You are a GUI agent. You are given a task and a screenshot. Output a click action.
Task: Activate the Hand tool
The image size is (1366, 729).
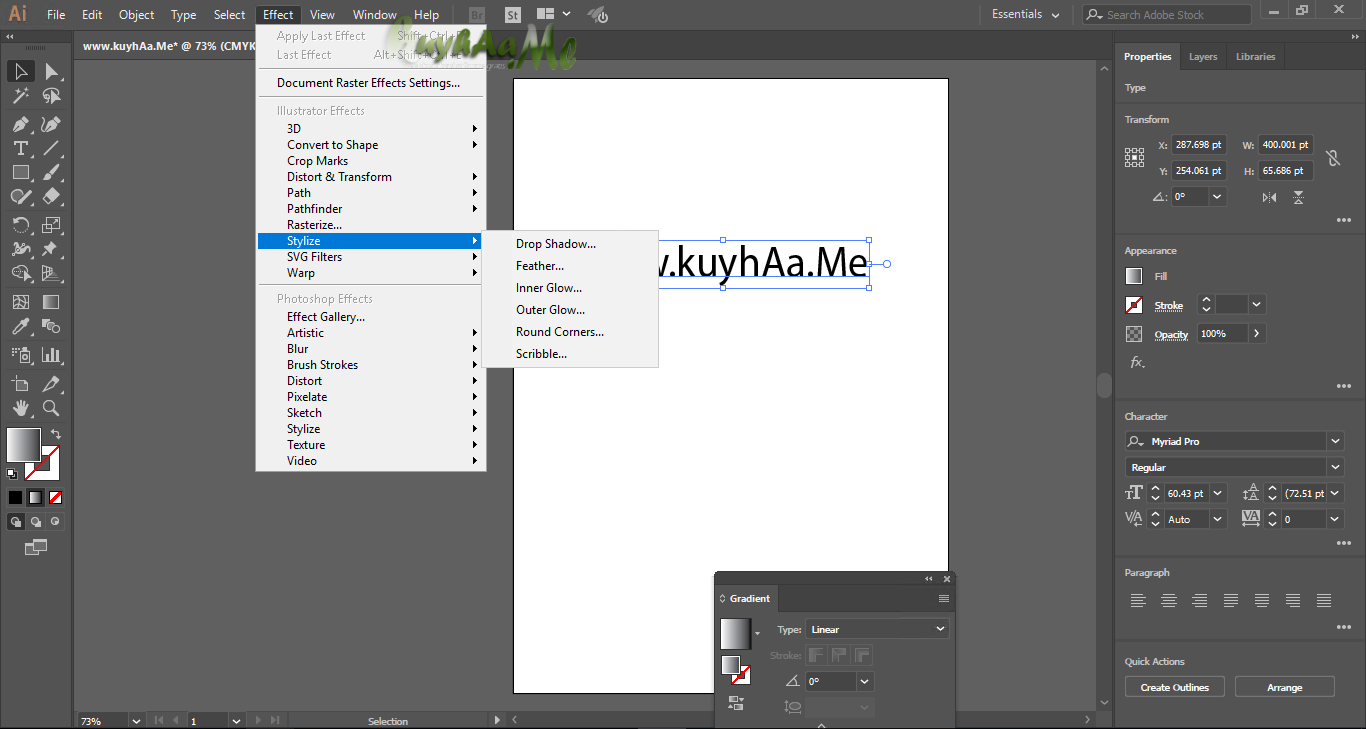(x=18, y=408)
